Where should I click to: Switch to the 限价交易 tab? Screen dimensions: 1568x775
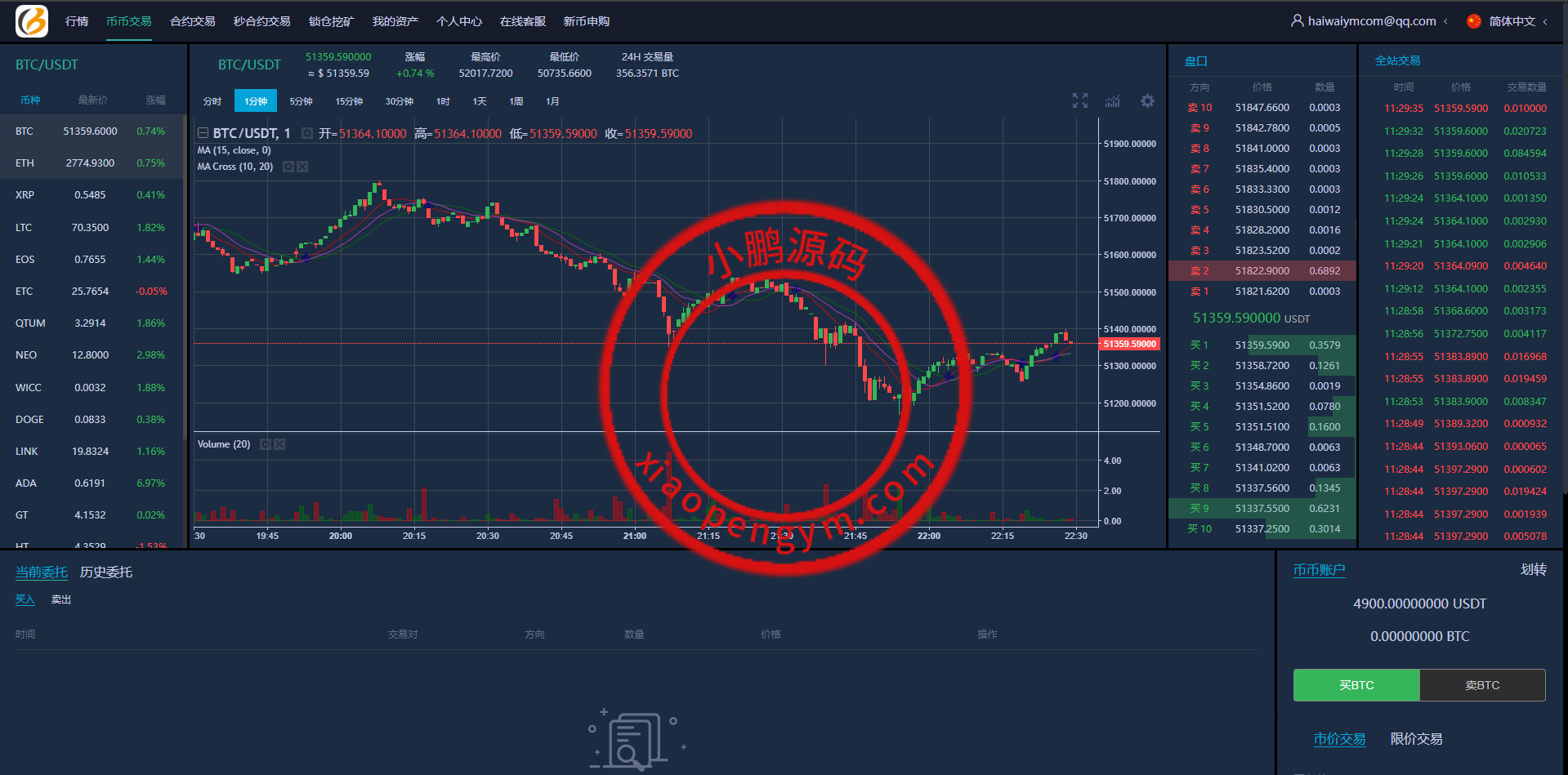(x=1416, y=739)
